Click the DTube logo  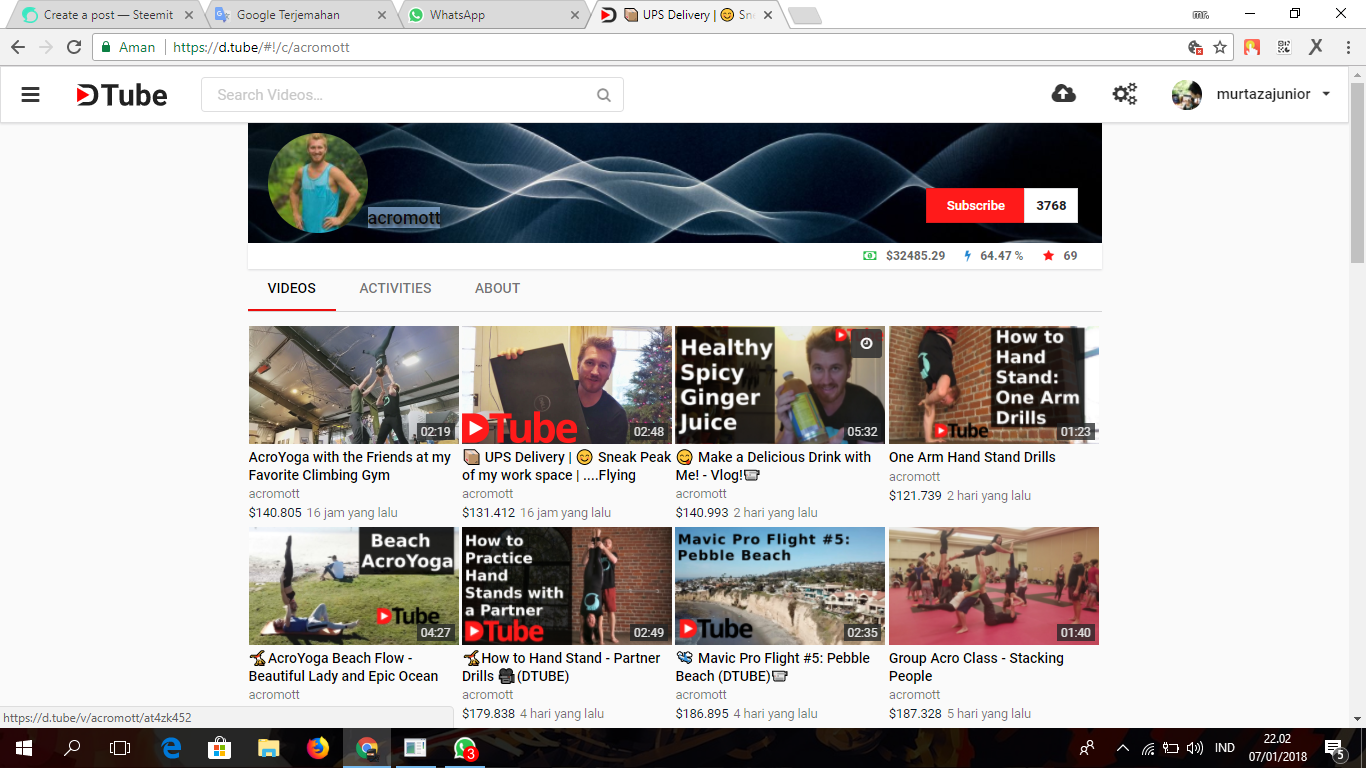click(120, 94)
